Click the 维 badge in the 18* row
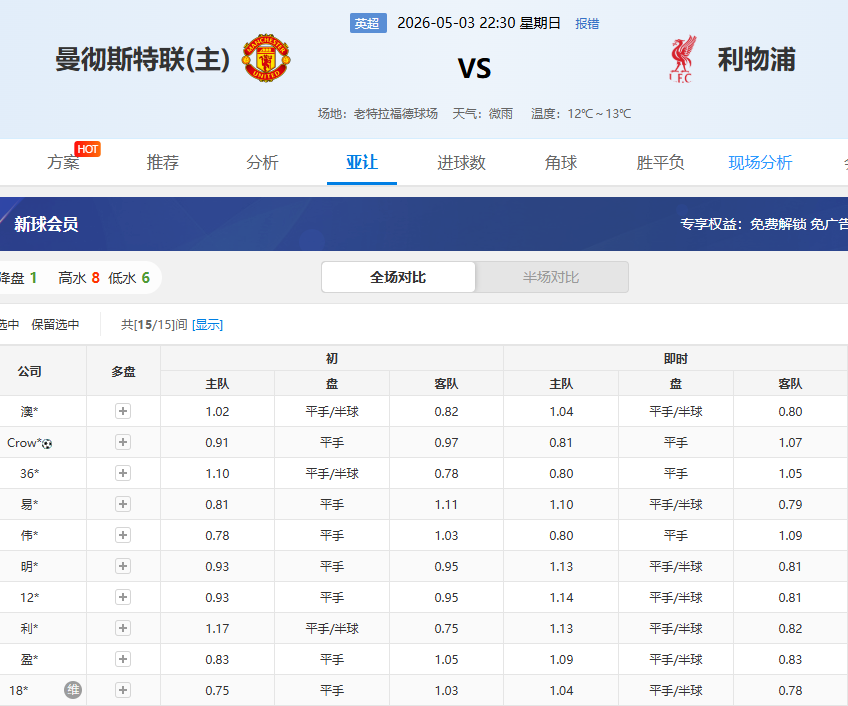 point(73,690)
